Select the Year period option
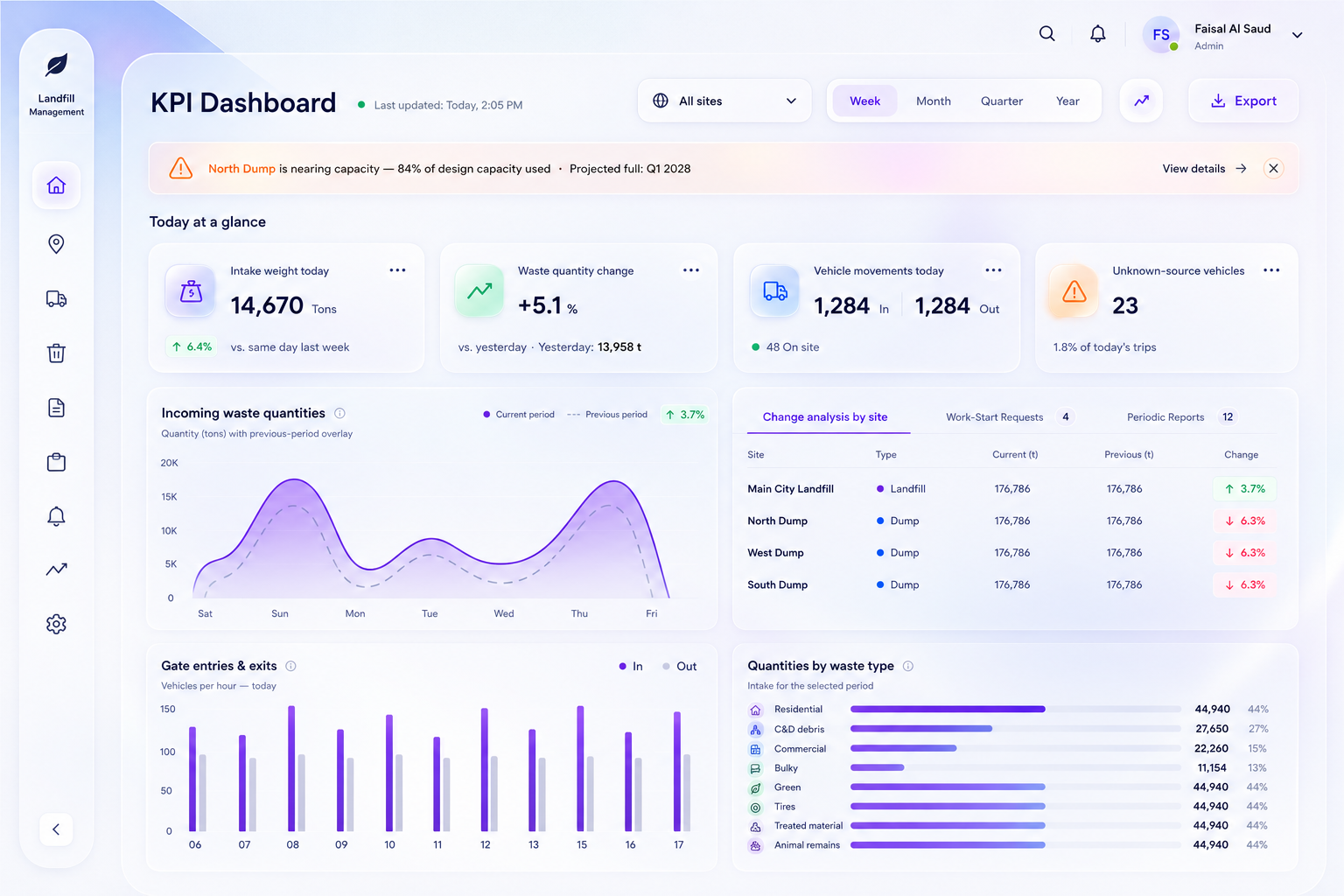1344x896 pixels. tap(1067, 101)
